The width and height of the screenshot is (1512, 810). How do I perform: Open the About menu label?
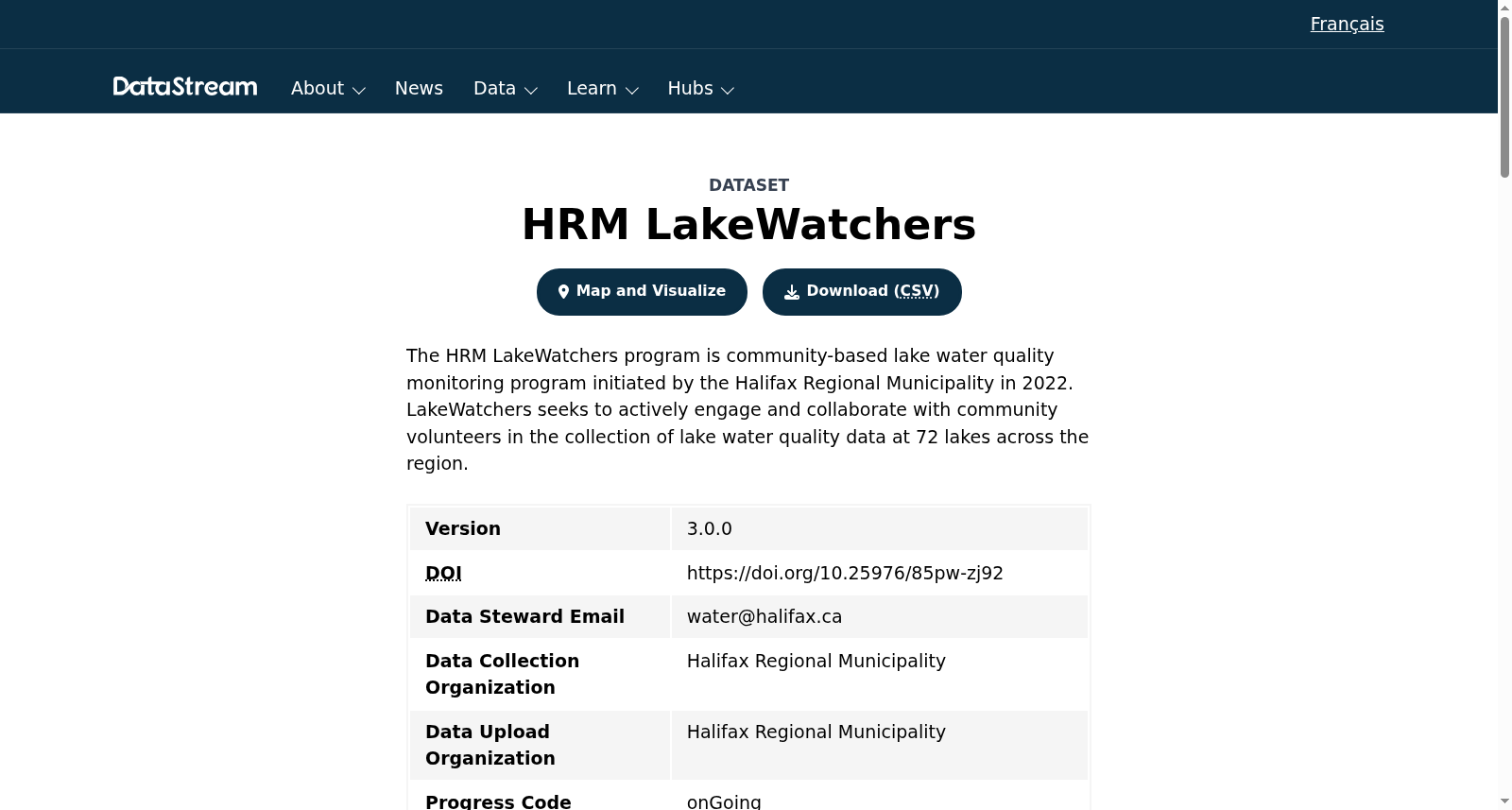318,88
